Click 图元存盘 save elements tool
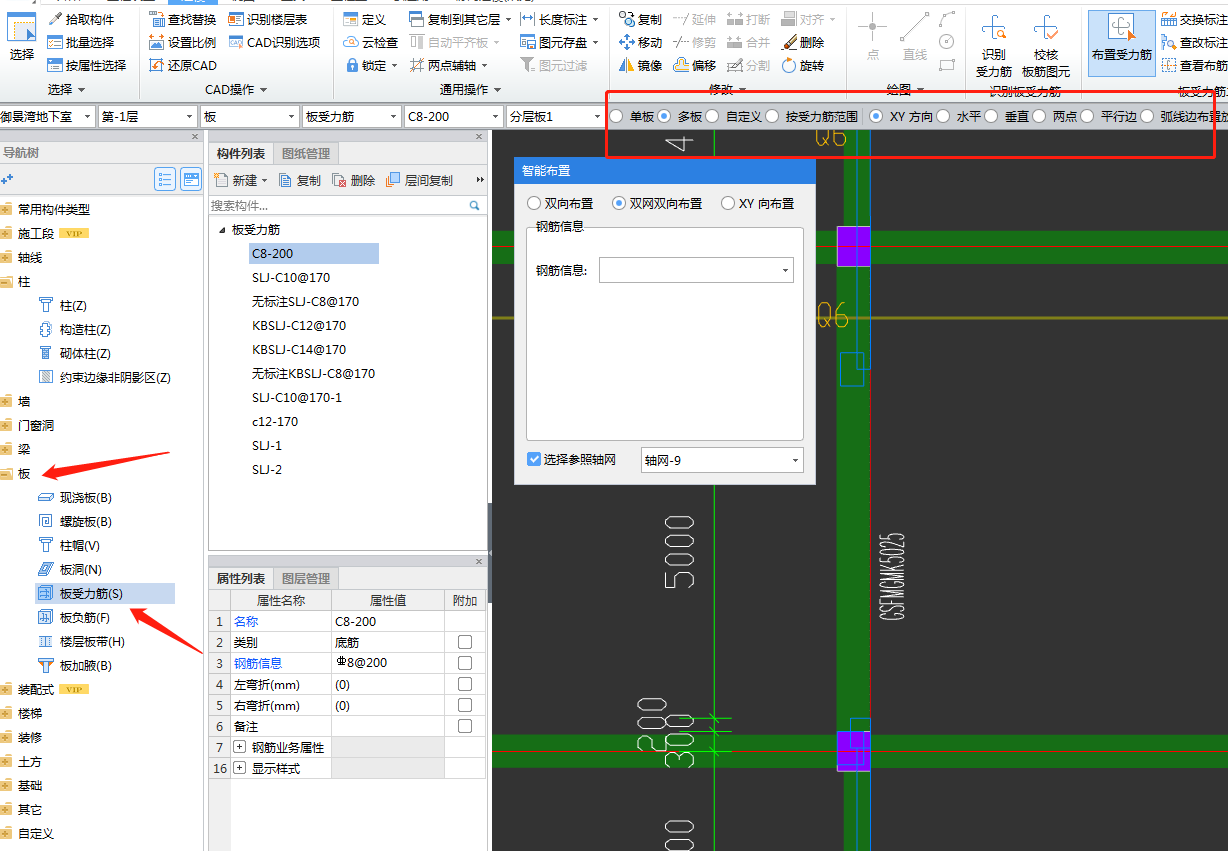The height and width of the screenshot is (851, 1228). click(560, 42)
